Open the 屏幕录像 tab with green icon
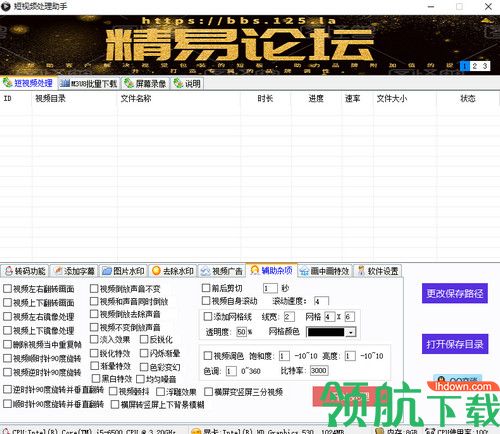The image size is (500, 434). pyautogui.click(x=145, y=84)
